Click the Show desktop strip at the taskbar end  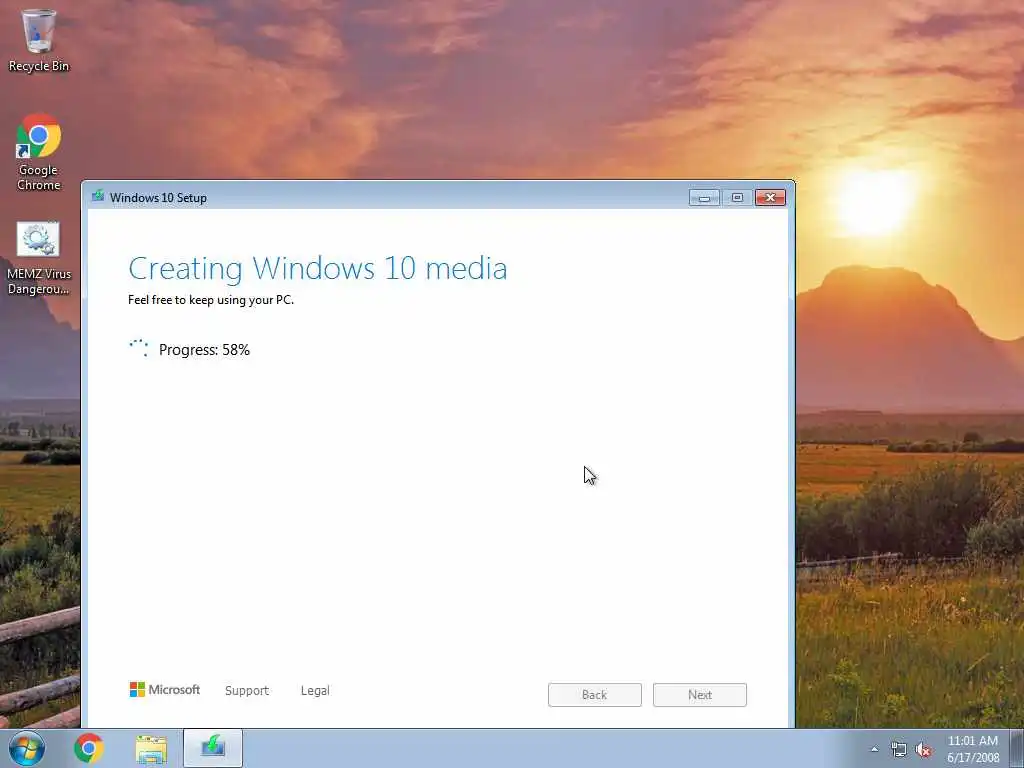pos(1017,748)
